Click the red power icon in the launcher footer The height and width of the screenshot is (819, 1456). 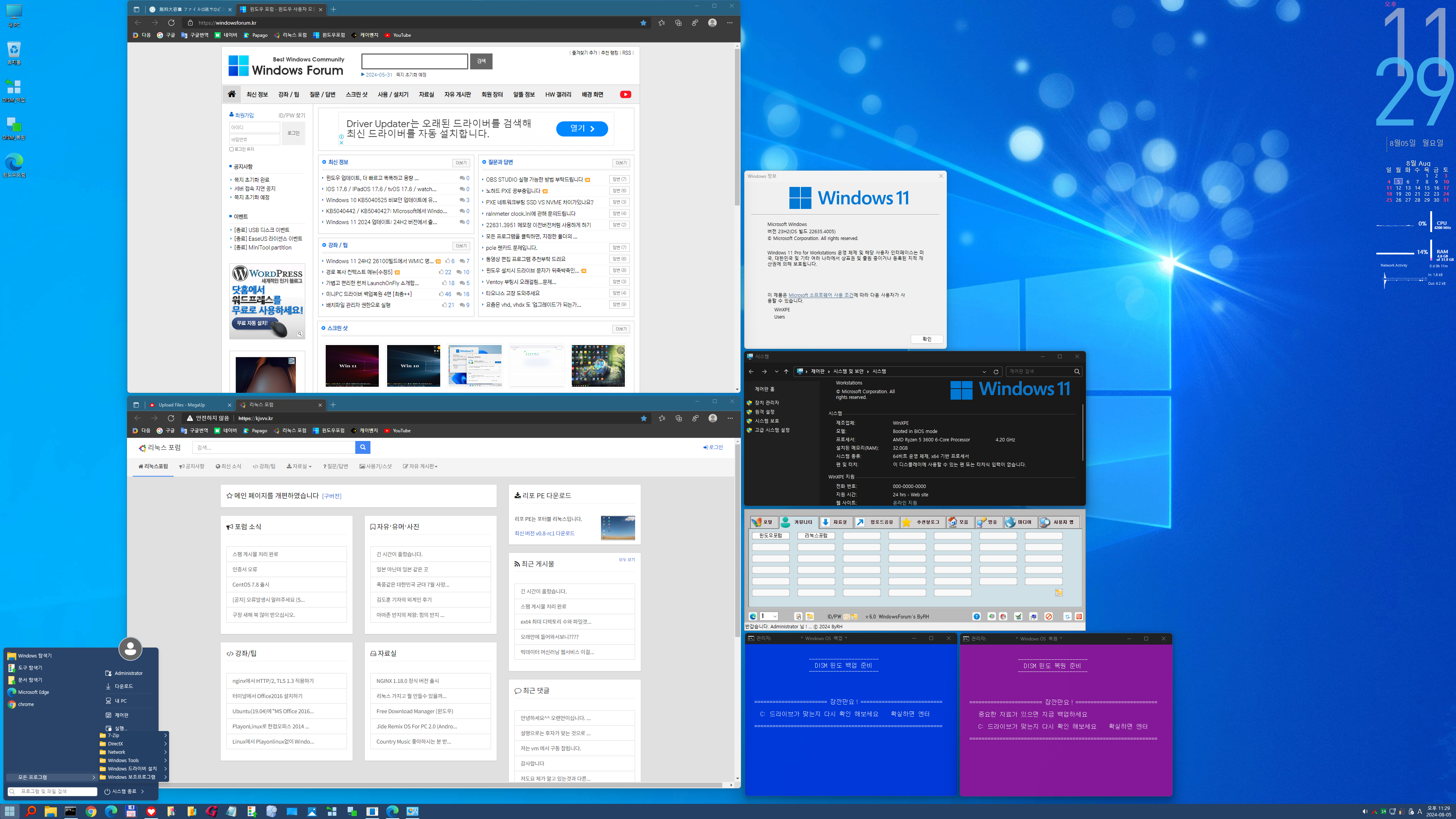click(1078, 616)
